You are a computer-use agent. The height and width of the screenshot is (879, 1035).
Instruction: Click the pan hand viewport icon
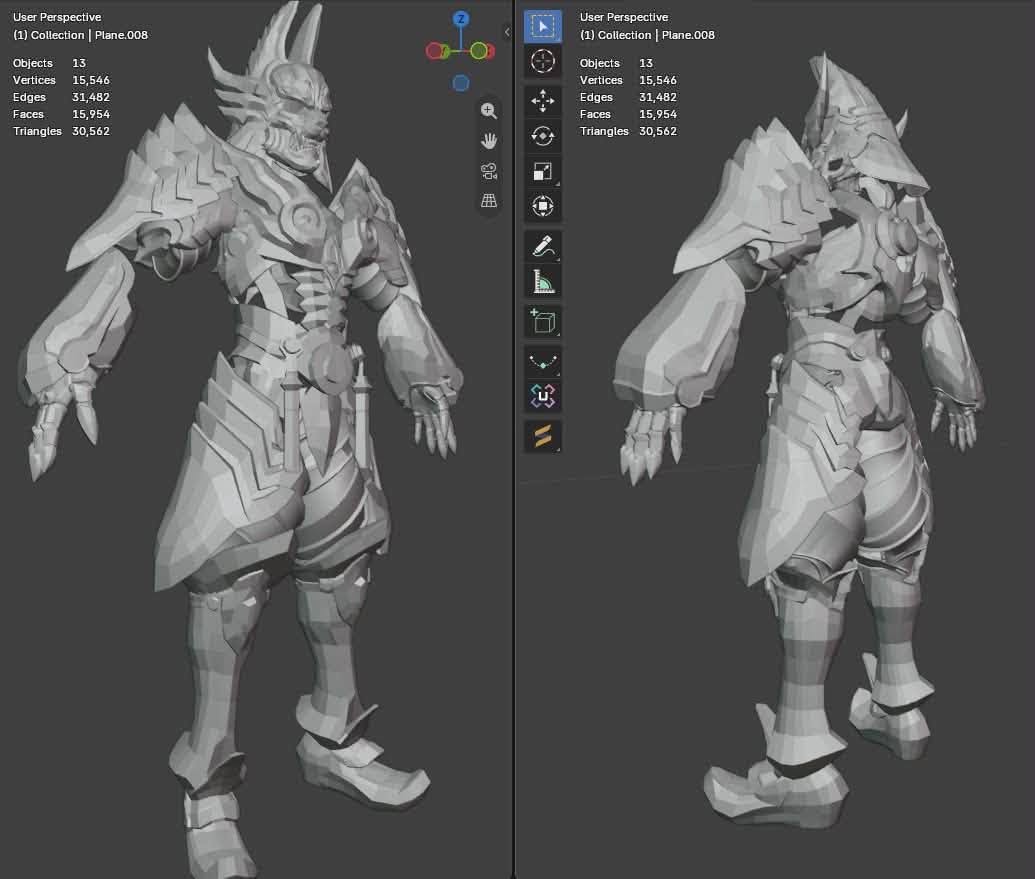(488, 141)
